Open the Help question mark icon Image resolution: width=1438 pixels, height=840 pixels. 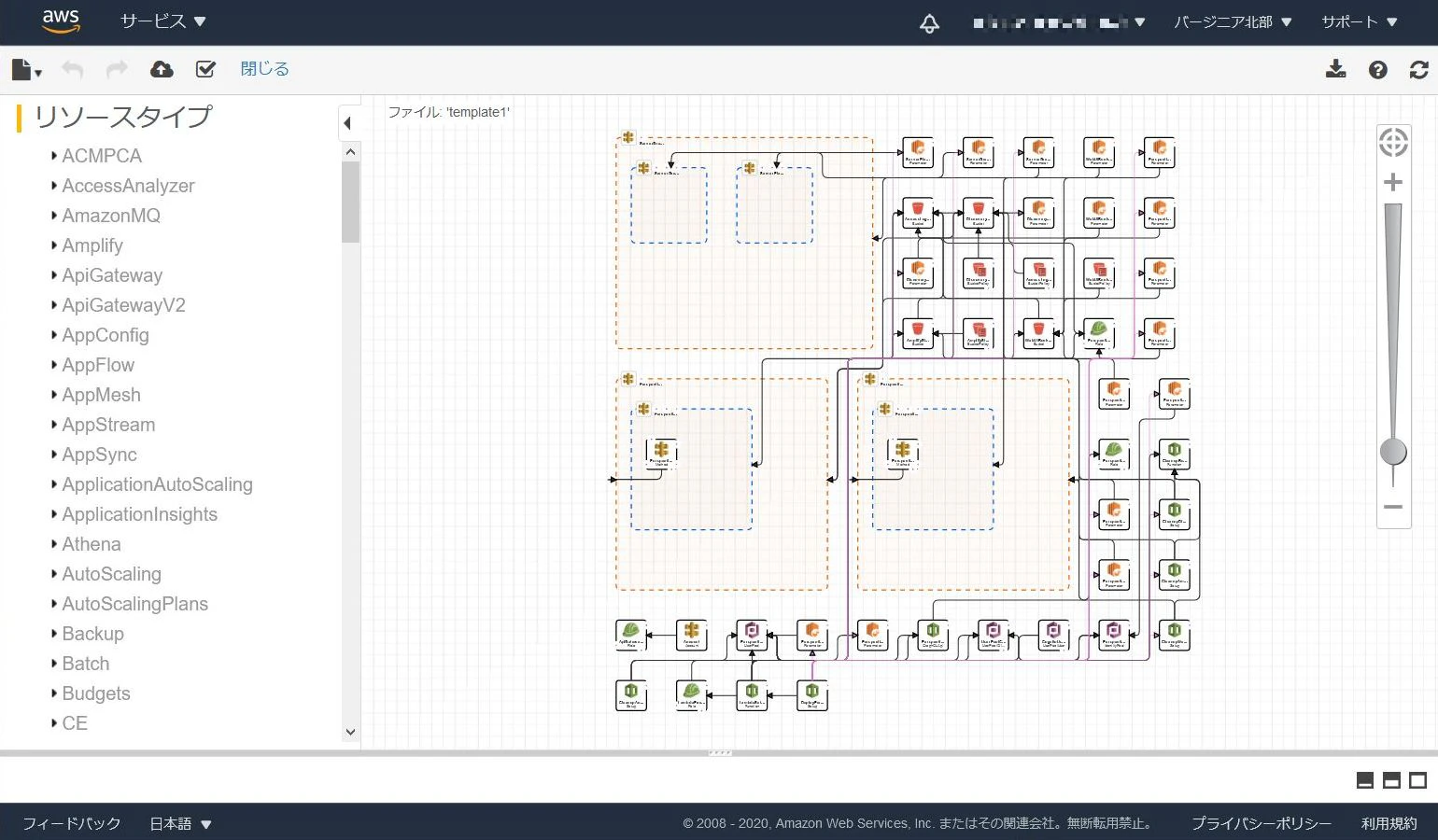coord(1378,69)
